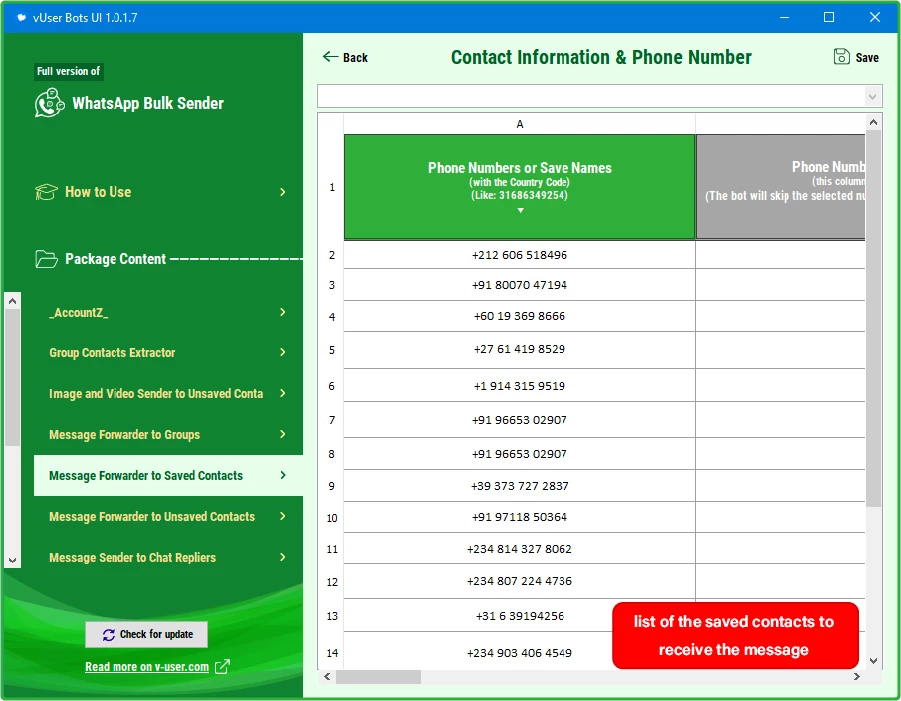Click the table scroll left arrow
Image resolution: width=901 pixels, height=701 pixels.
327,677
